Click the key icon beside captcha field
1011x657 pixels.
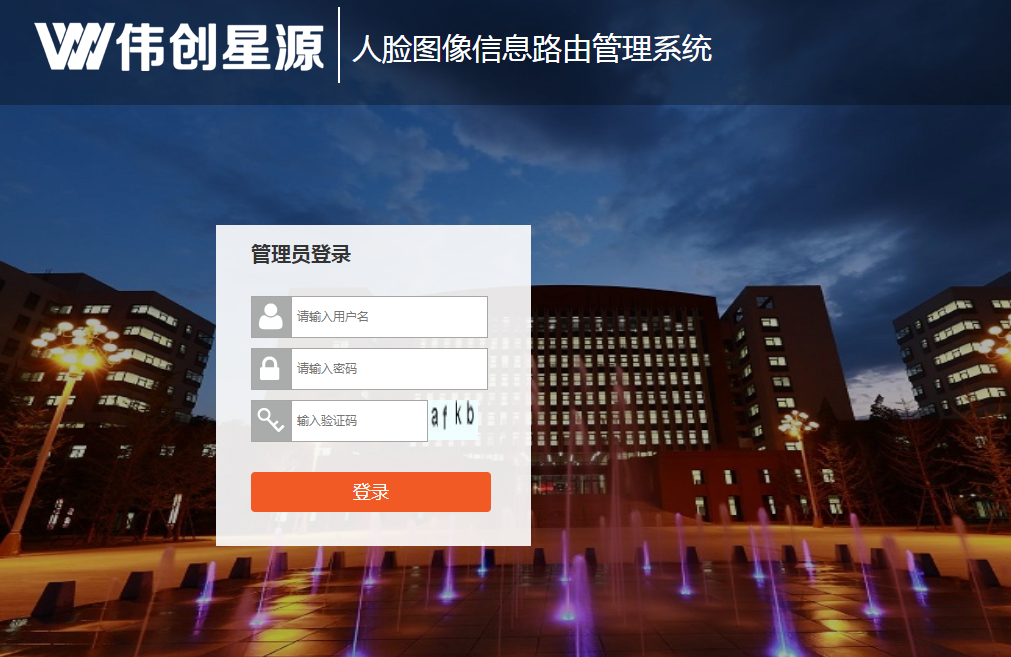(271, 421)
